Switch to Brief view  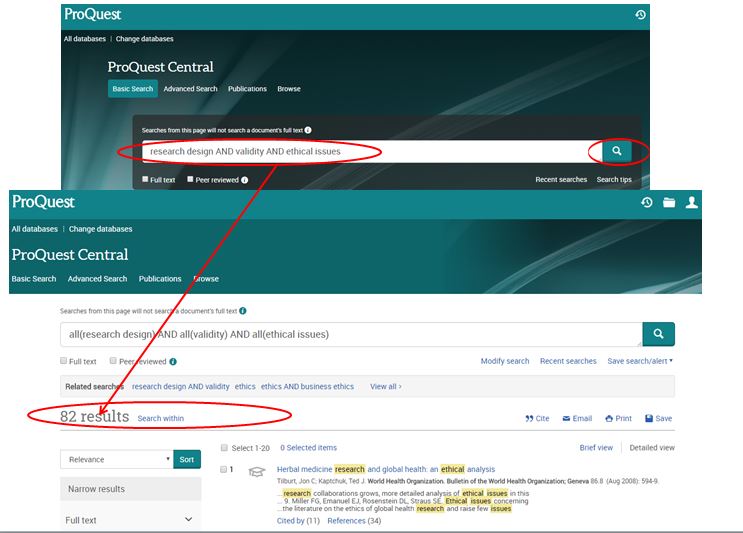(596, 448)
